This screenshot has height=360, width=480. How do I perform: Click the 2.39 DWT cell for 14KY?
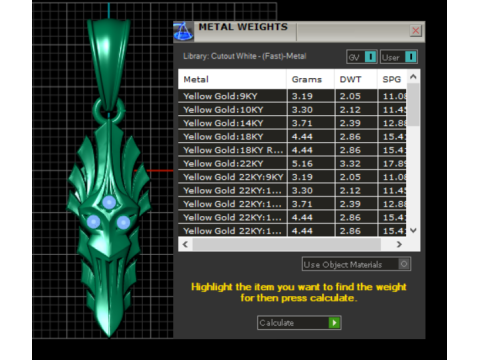pos(356,123)
